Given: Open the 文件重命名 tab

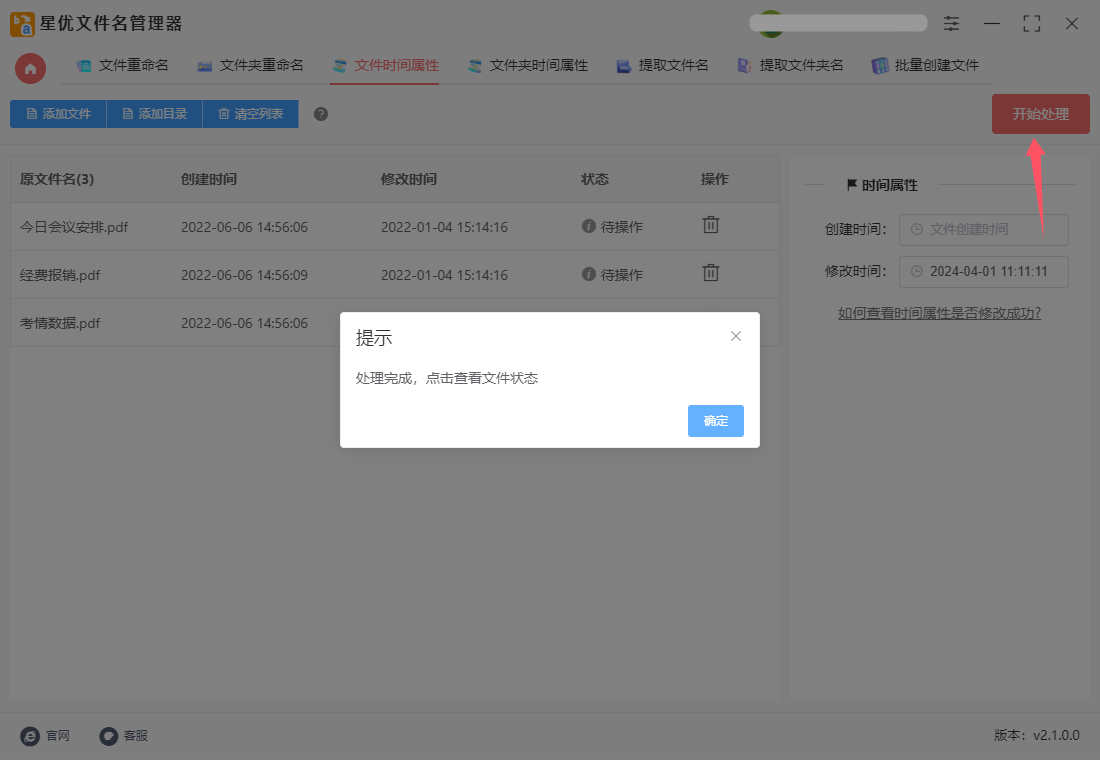Looking at the screenshot, I should [123, 65].
